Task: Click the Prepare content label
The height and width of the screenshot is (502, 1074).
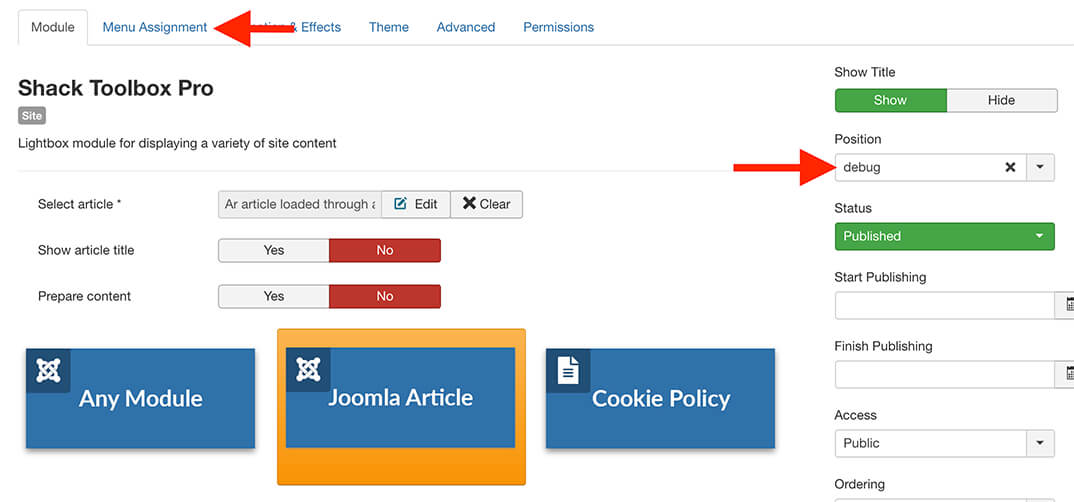Action: pyautogui.click(x=84, y=296)
